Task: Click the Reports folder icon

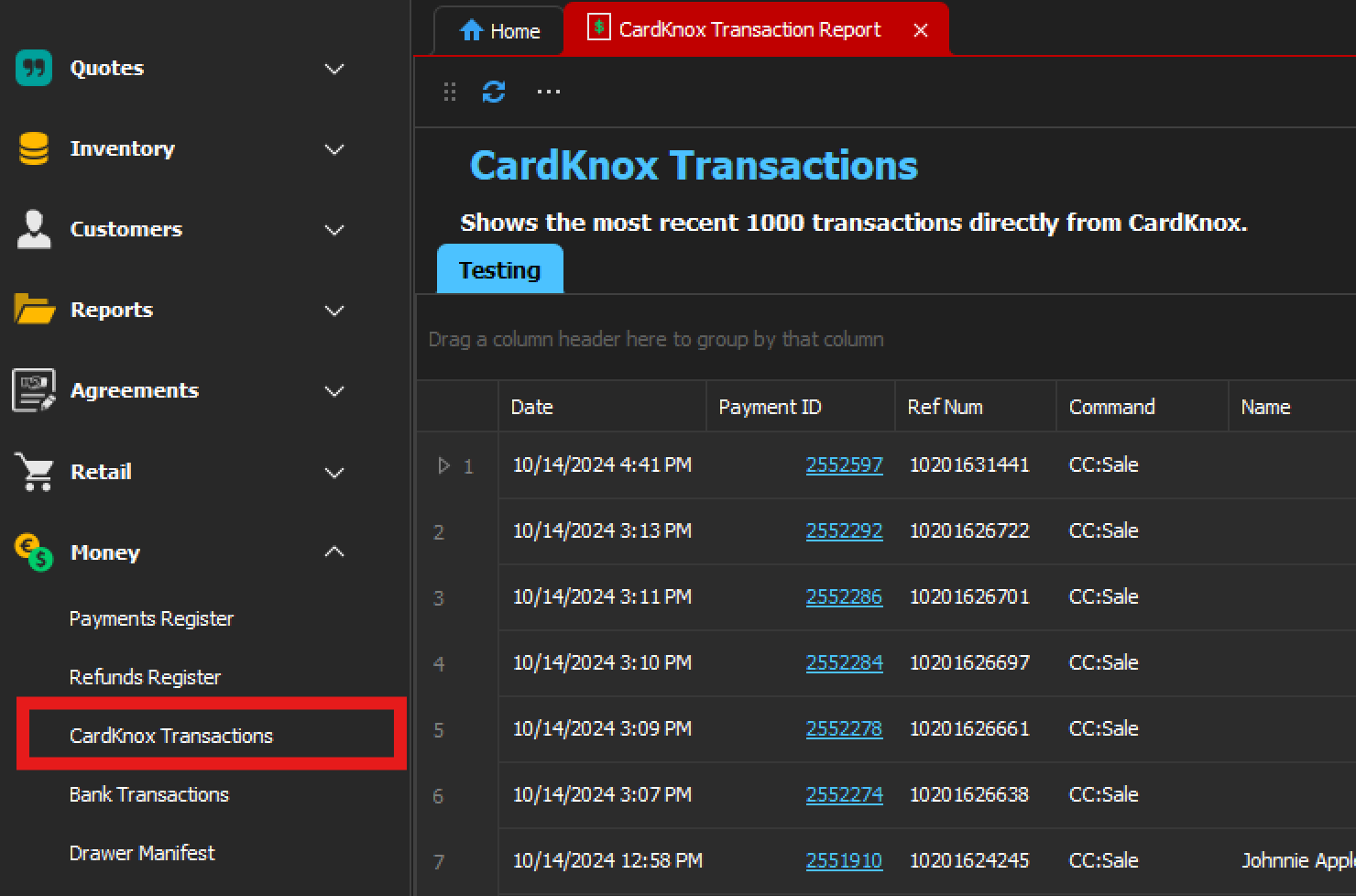Action: 35,310
